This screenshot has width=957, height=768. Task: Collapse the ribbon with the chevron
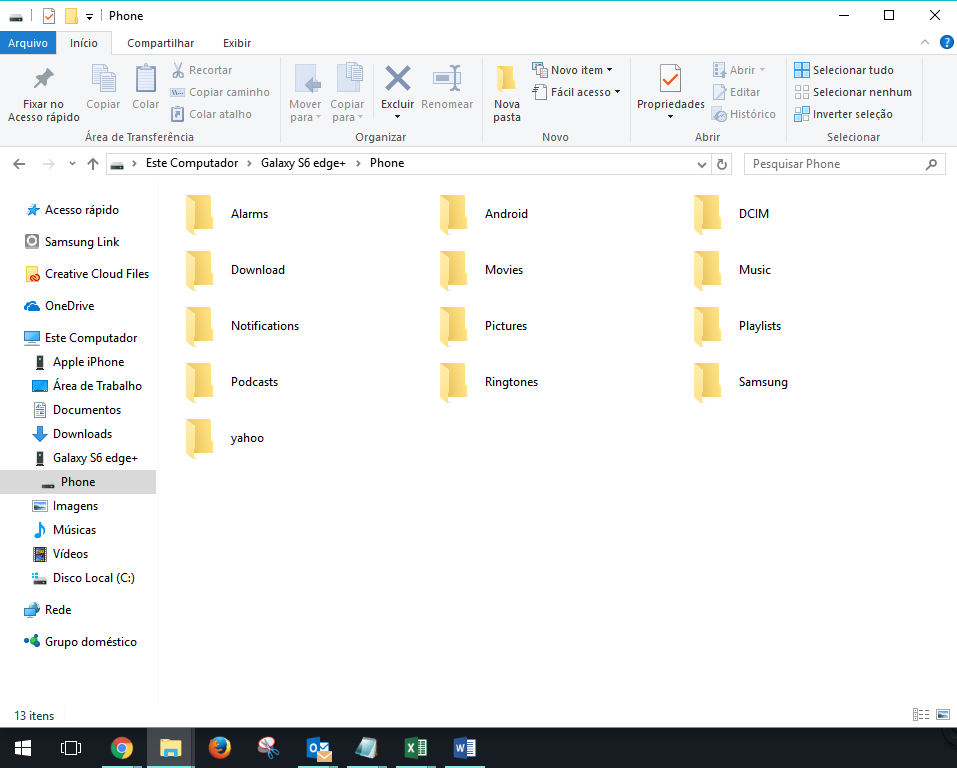pos(925,42)
